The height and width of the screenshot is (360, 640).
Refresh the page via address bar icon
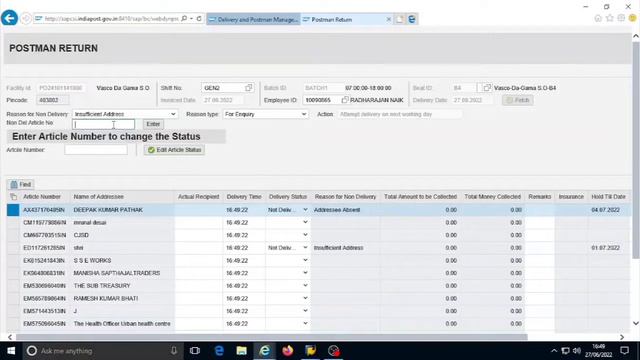point(199,19)
